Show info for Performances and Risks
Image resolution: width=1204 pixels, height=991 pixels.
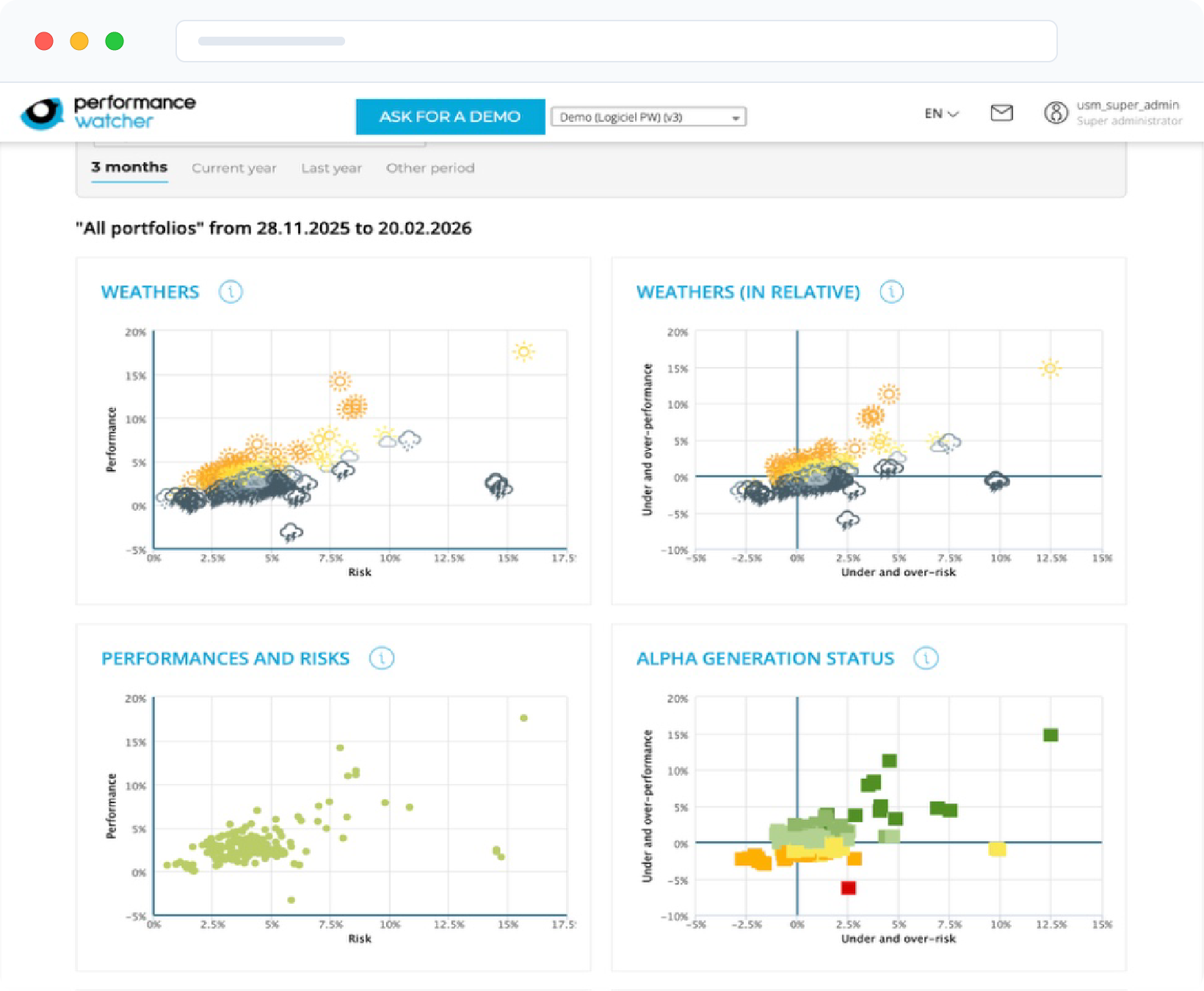click(x=381, y=658)
